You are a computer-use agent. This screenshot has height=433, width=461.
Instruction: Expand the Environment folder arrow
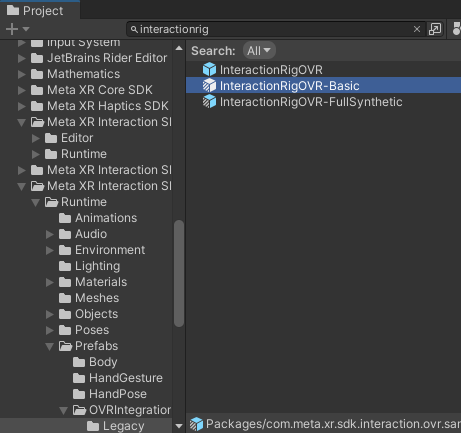pos(50,250)
